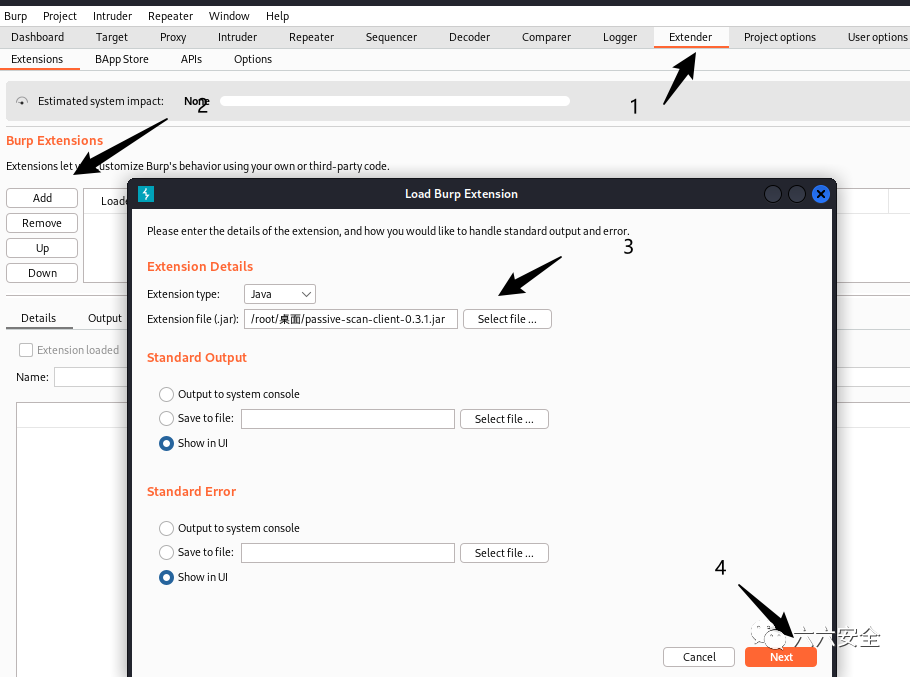Switch to the Extender tab
The image size is (910, 677).
691,37
